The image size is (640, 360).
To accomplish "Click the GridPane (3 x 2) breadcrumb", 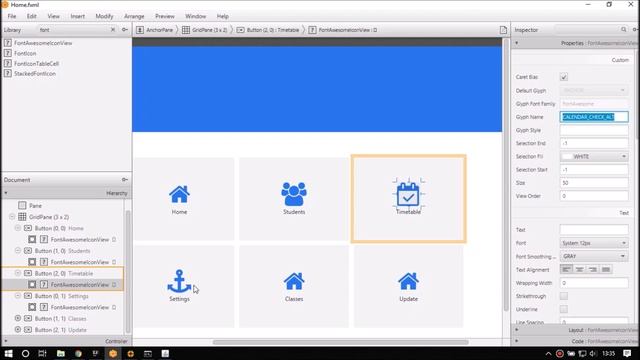I will click(204, 30).
